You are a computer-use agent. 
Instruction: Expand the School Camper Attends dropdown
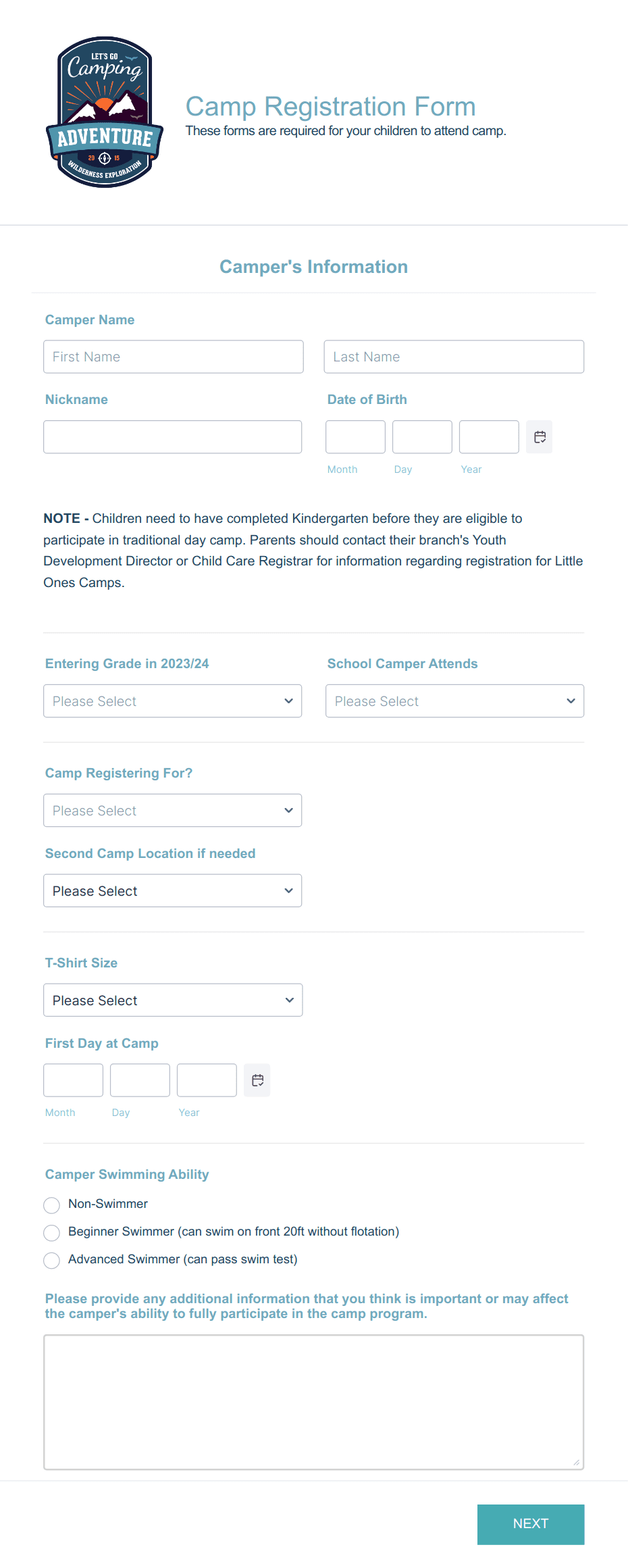[x=454, y=701]
